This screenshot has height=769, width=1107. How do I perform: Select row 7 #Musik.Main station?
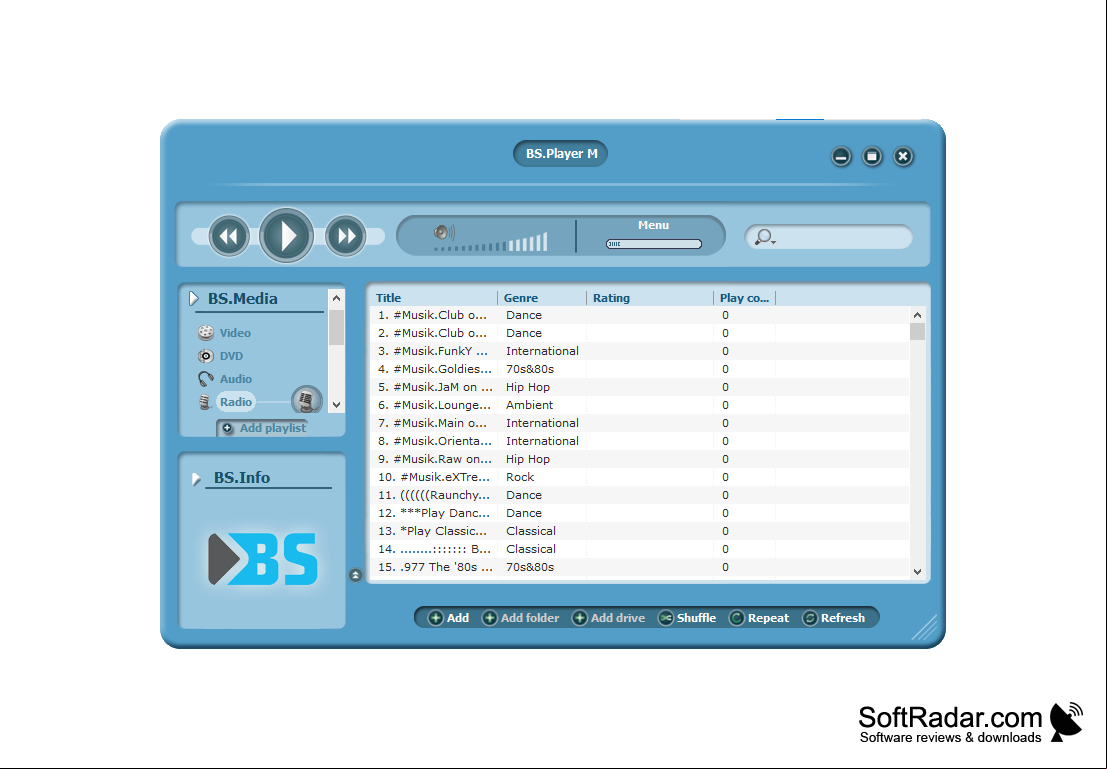coord(640,423)
